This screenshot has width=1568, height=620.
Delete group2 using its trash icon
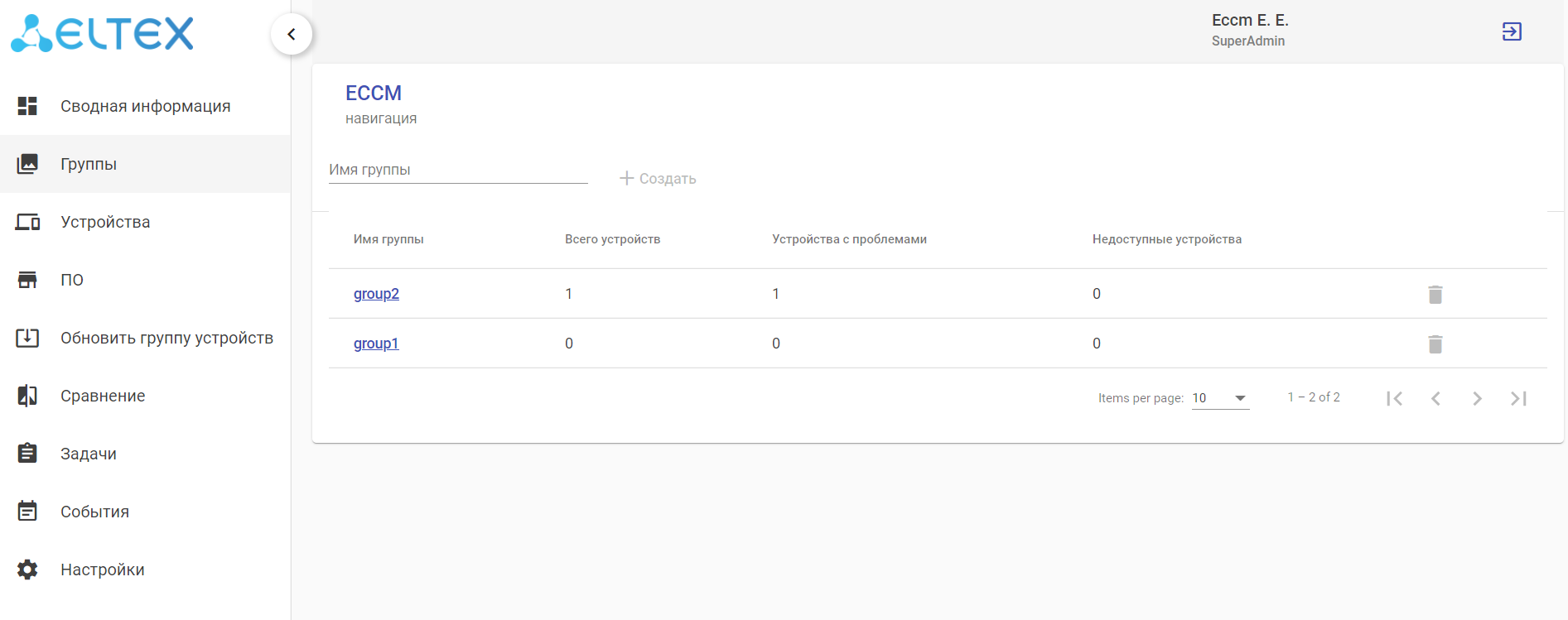tap(1435, 295)
